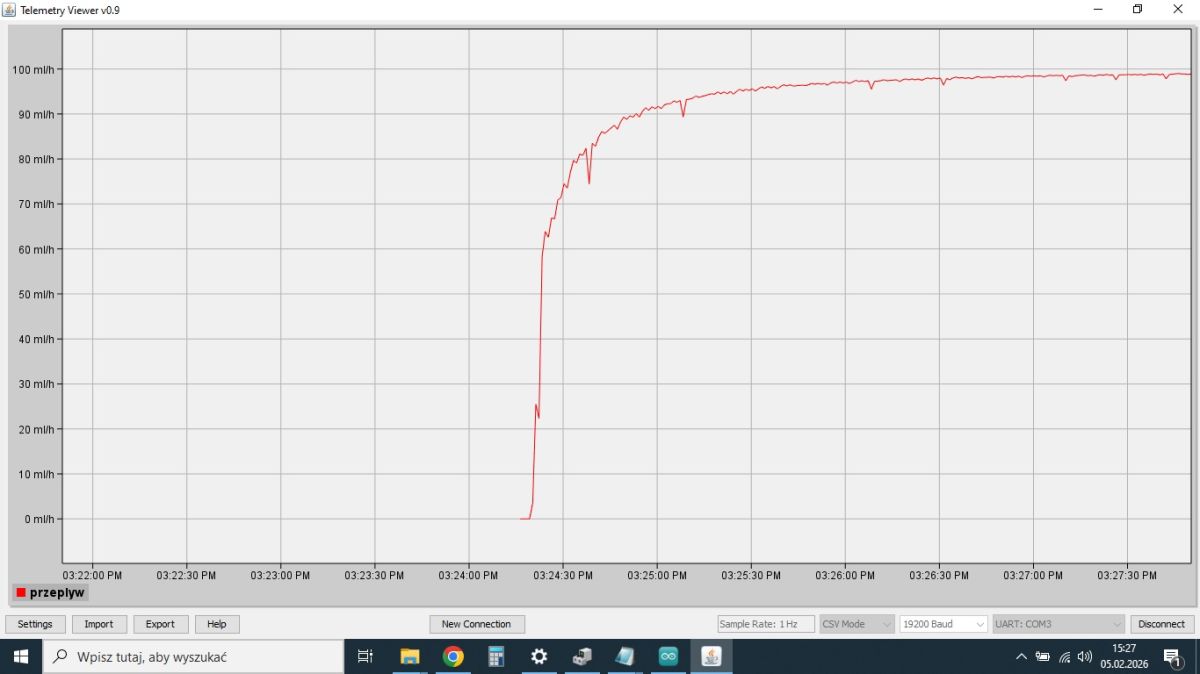This screenshot has height=674, width=1200.
Task: Click the 100 ml/h axis label
Action: click(x=33, y=69)
